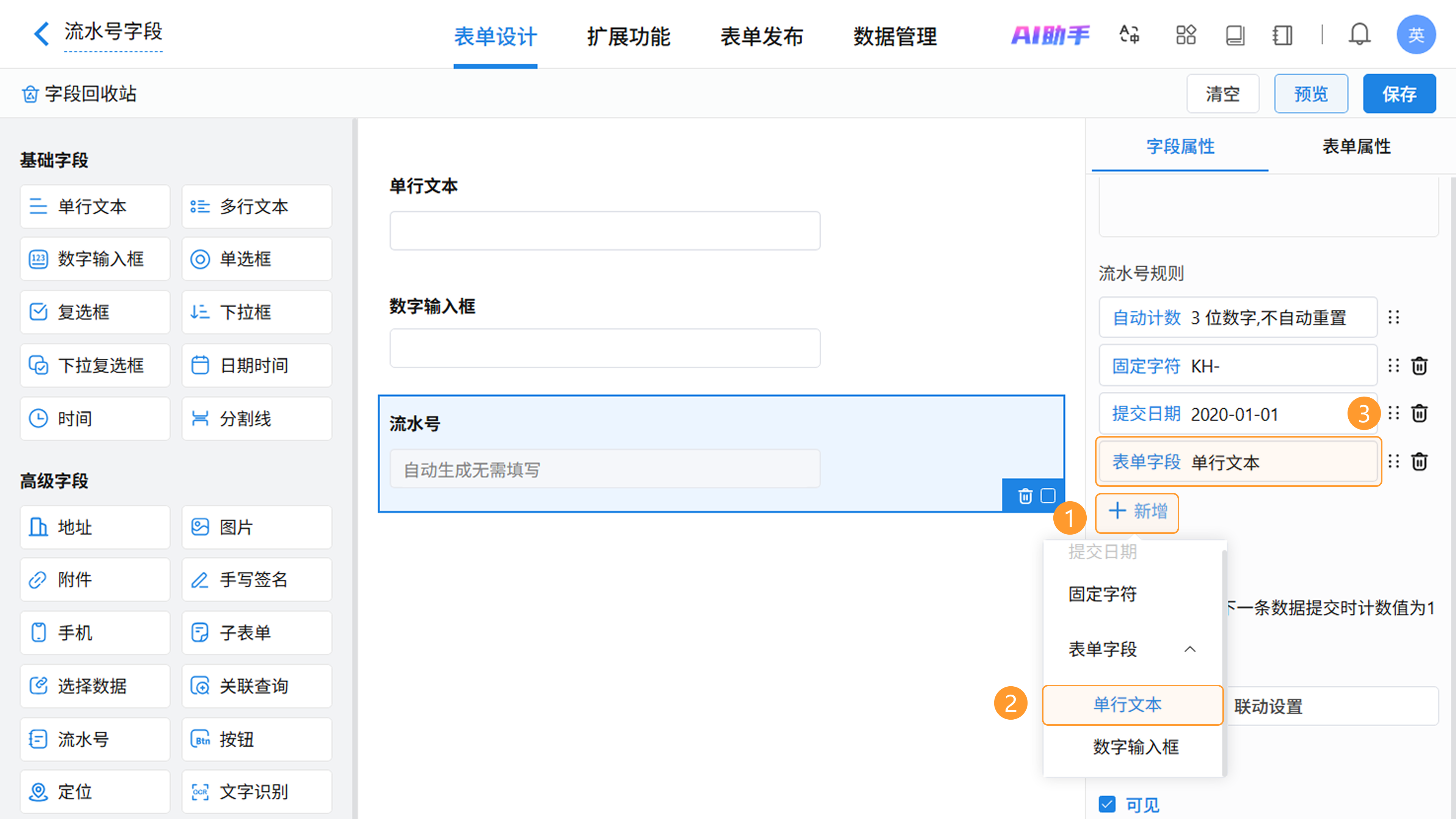Open the 扩展功能 tab

(x=628, y=37)
